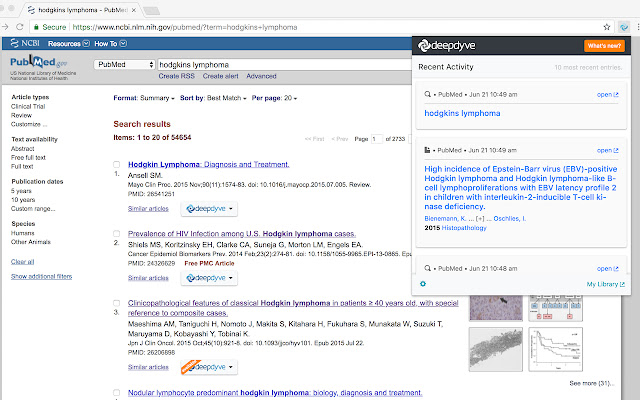Click the Histopathology journal link in popup
Image resolution: width=640 pixels, height=400 pixels.
(464, 228)
